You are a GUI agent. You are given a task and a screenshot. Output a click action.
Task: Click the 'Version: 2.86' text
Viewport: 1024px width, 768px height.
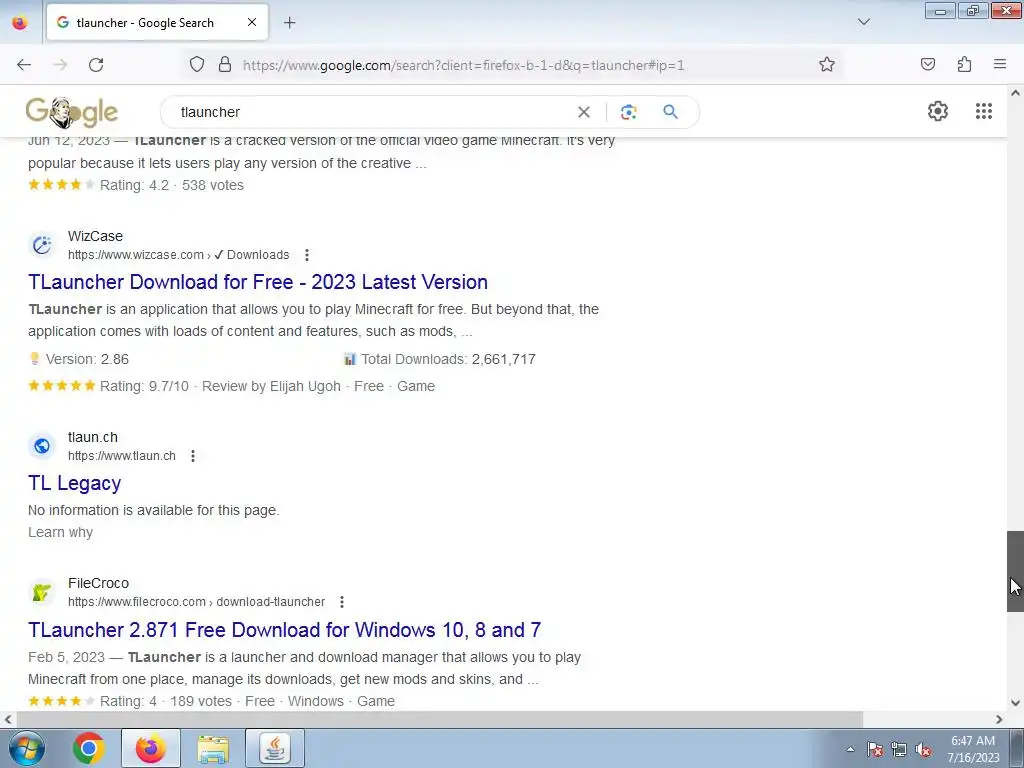tap(87, 359)
